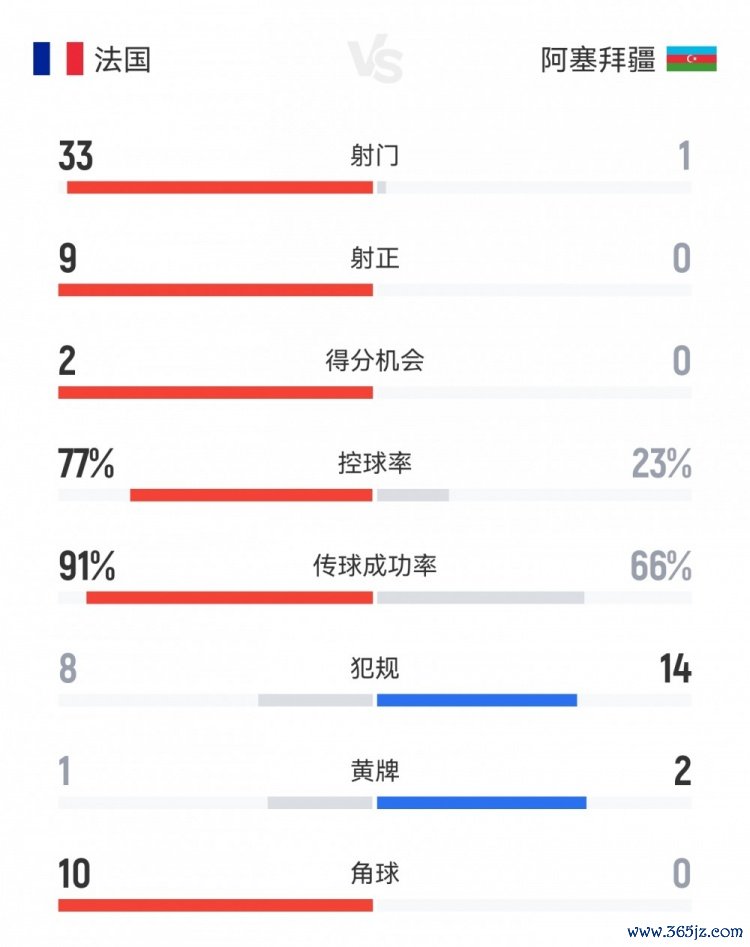Image resolution: width=750 pixels, height=947 pixels.
Task: Select the 阿塞拜疆 team name
Action: 598,59
